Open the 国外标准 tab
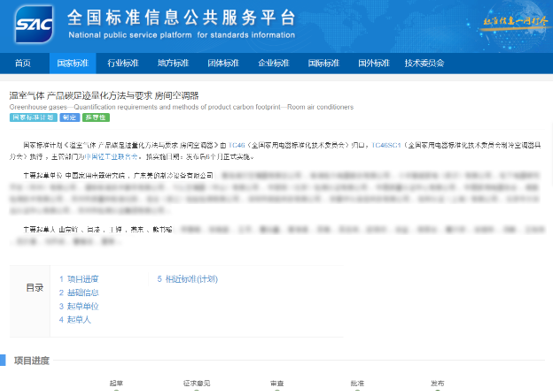 pyautogui.click(x=374, y=63)
